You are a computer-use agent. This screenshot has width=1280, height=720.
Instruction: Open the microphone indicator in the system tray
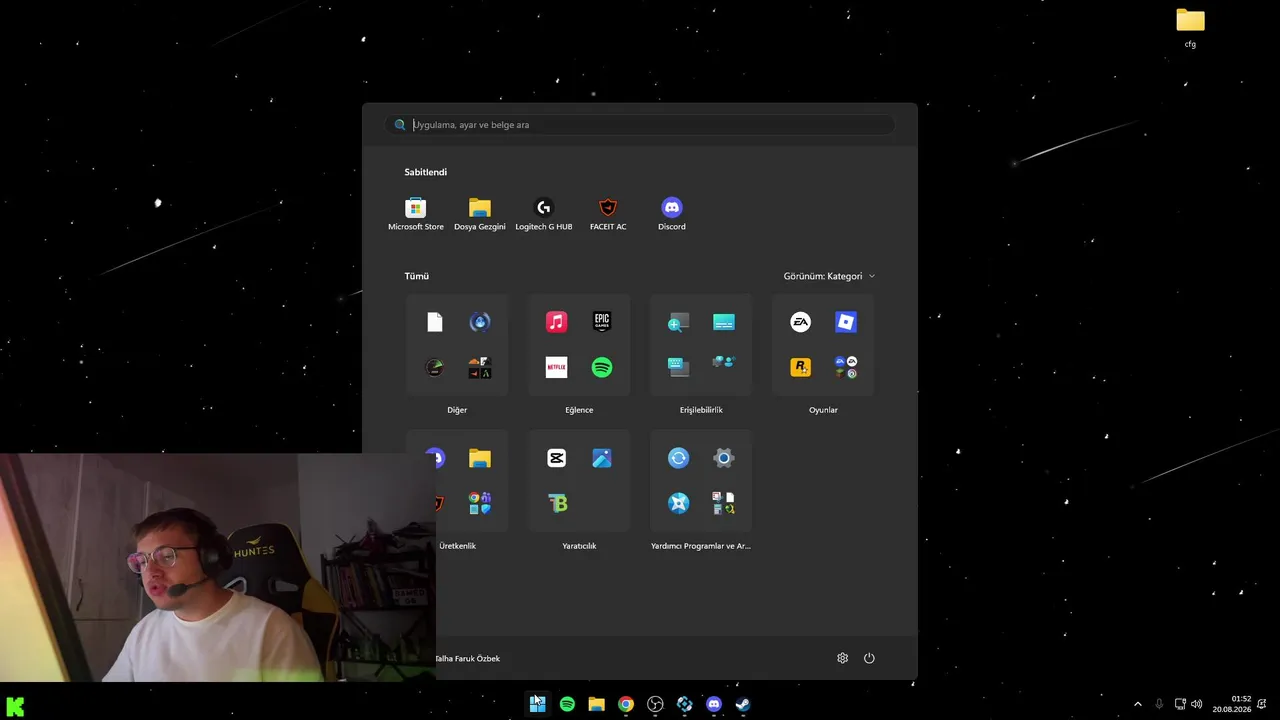pos(1159,704)
